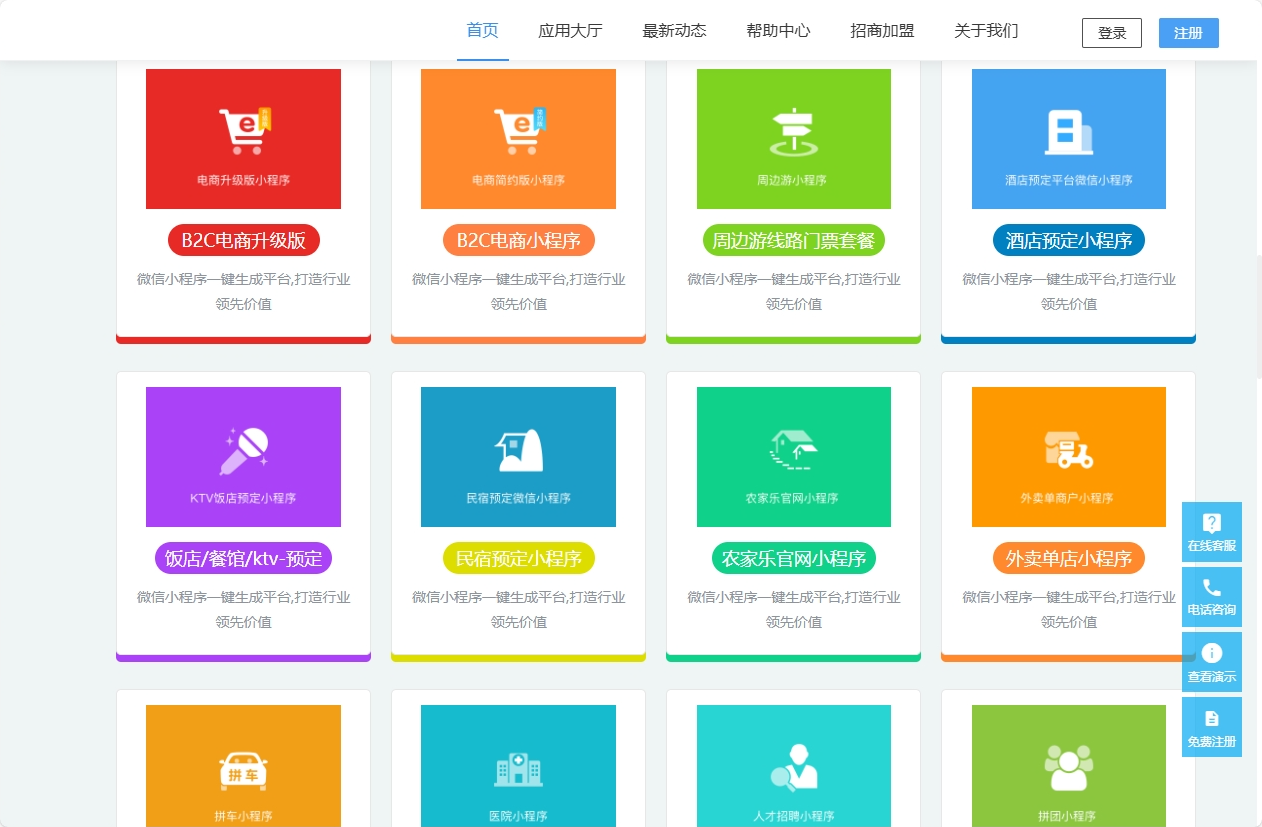Click the page's vertical scrollbar

pyautogui.click(x=1259, y=318)
